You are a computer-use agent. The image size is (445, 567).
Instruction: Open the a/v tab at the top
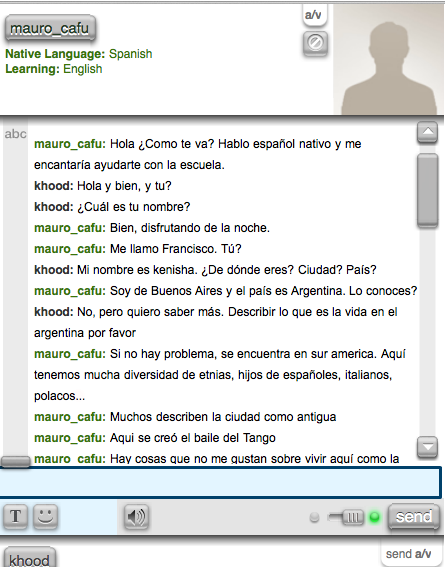click(x=314, y=15)
